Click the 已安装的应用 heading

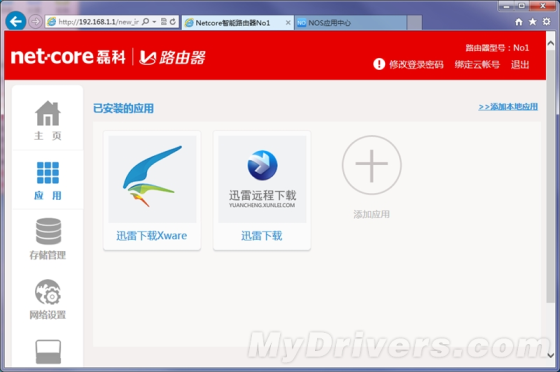tap(123, 108)
